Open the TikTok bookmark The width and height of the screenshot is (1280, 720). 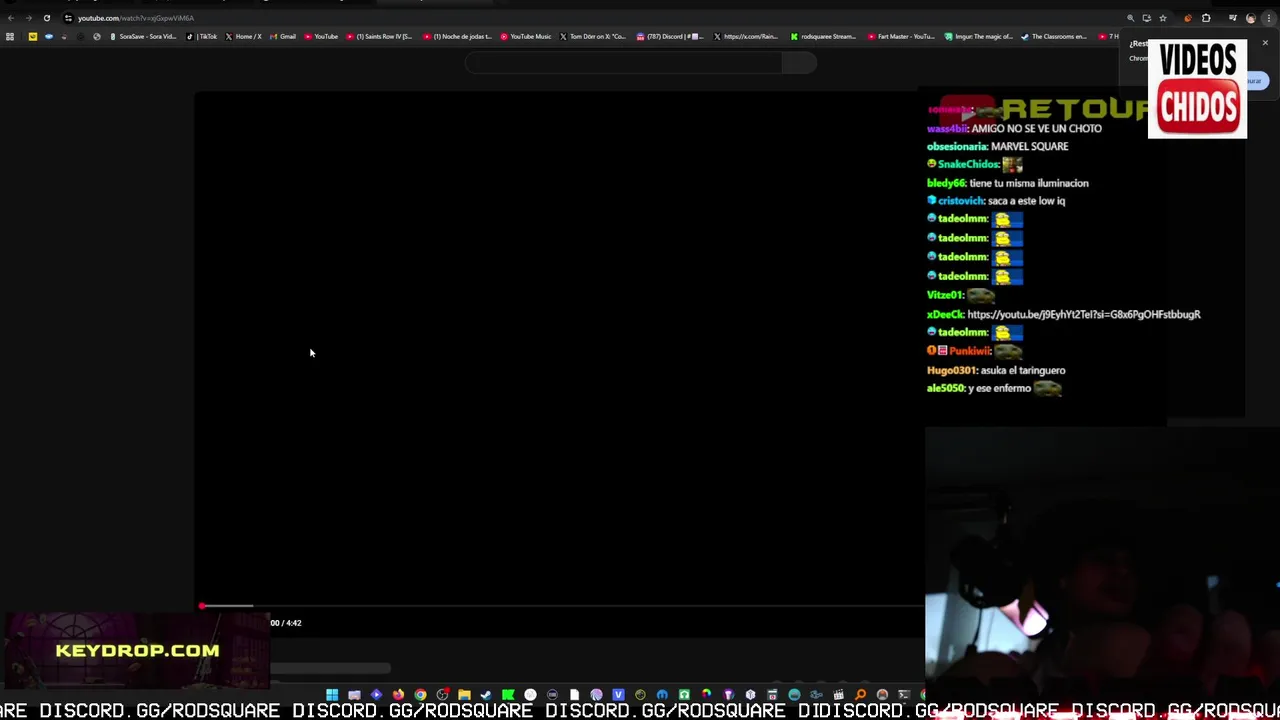click(x=202, y=37)
